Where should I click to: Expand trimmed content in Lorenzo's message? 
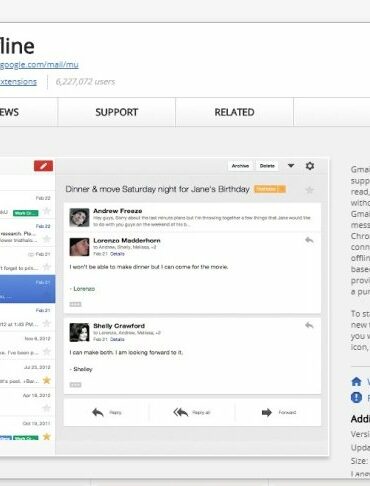pos(75,304)
